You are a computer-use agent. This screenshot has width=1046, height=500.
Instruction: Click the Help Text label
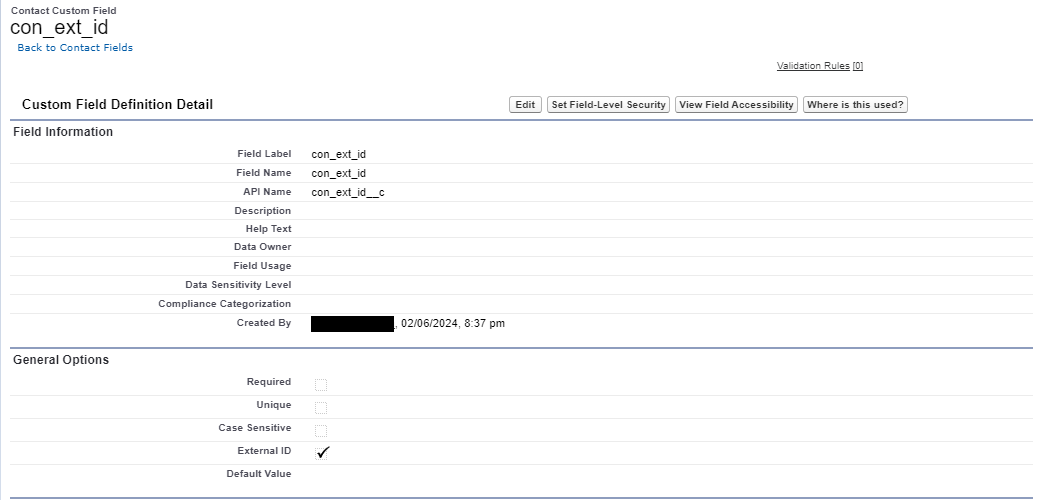tap(268, 229)
